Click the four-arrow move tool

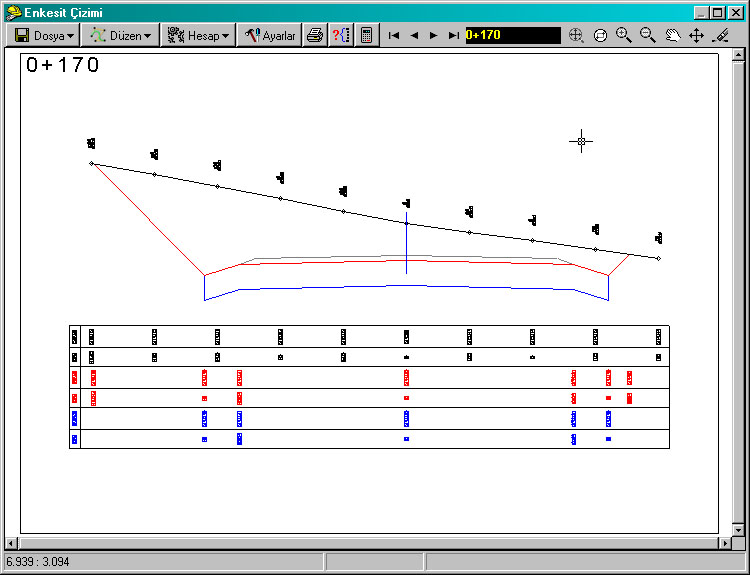(x=696, y=35)
